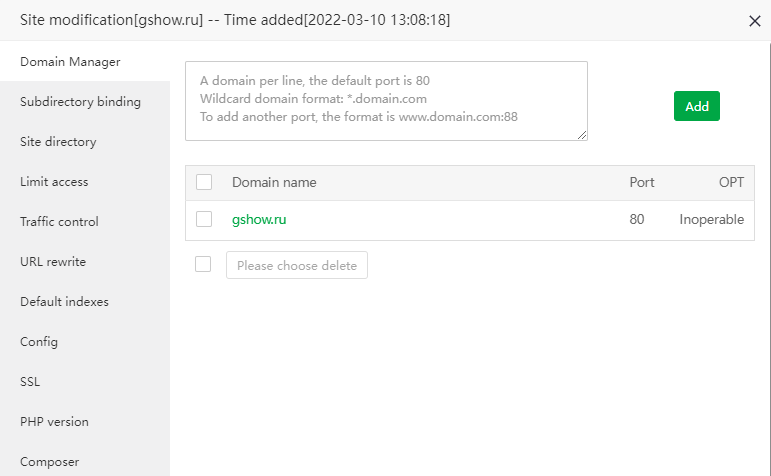Screen dimensions: 771x476
Task: Close the Site modification dialog
Action: (x=754, y=21)
